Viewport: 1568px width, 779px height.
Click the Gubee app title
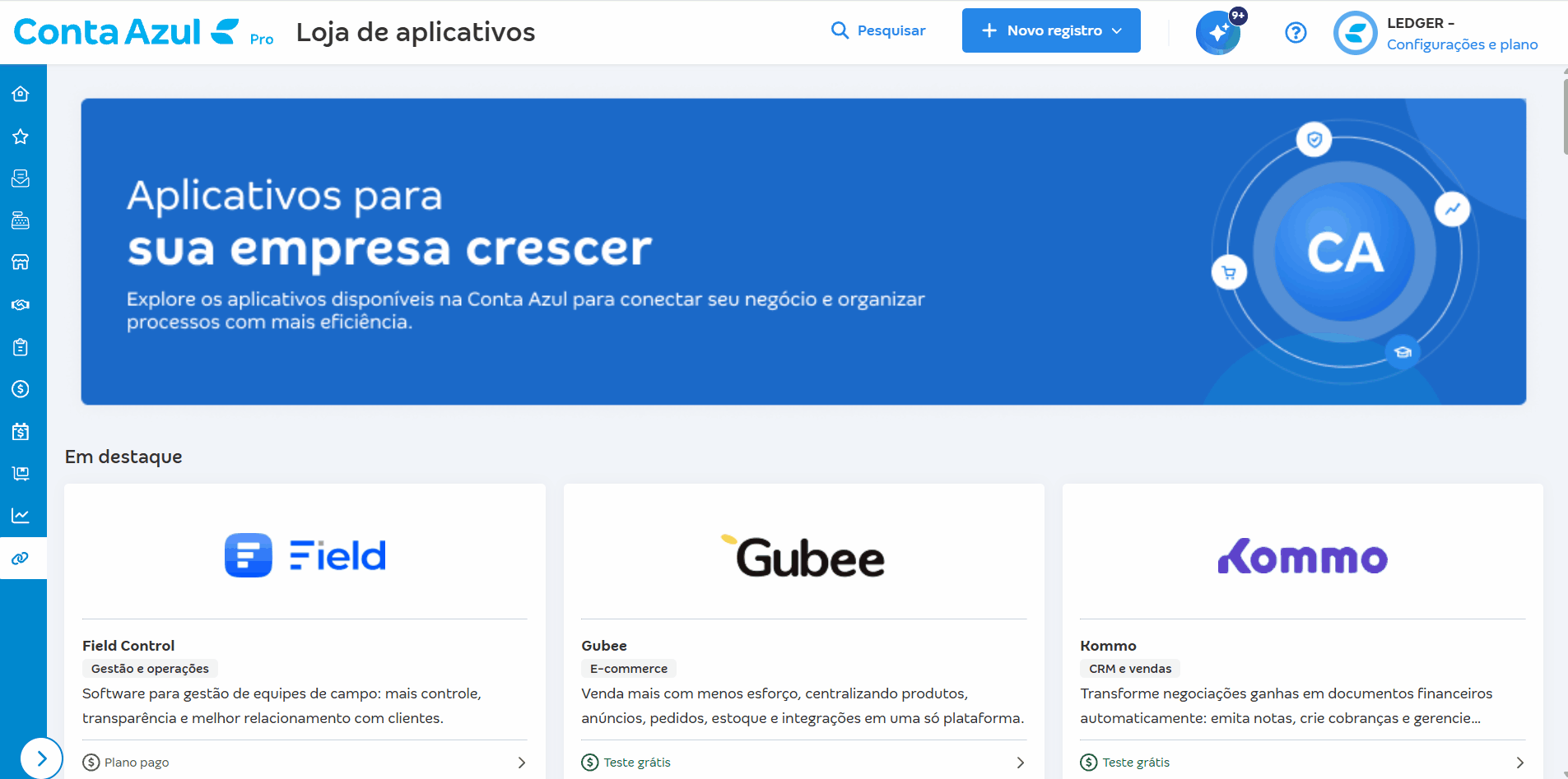point(604,646)
